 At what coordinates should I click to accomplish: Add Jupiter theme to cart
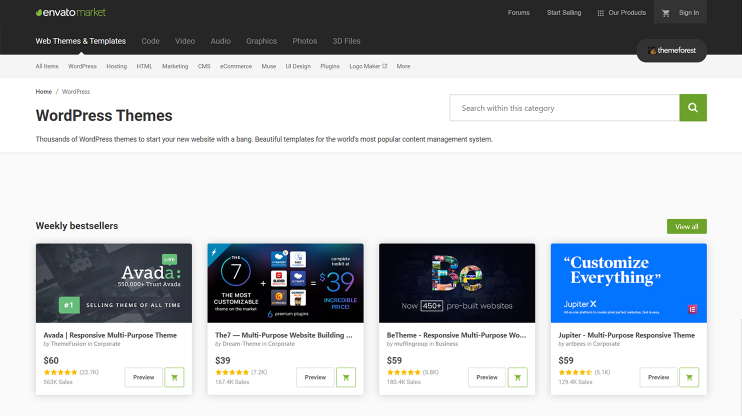689,377
